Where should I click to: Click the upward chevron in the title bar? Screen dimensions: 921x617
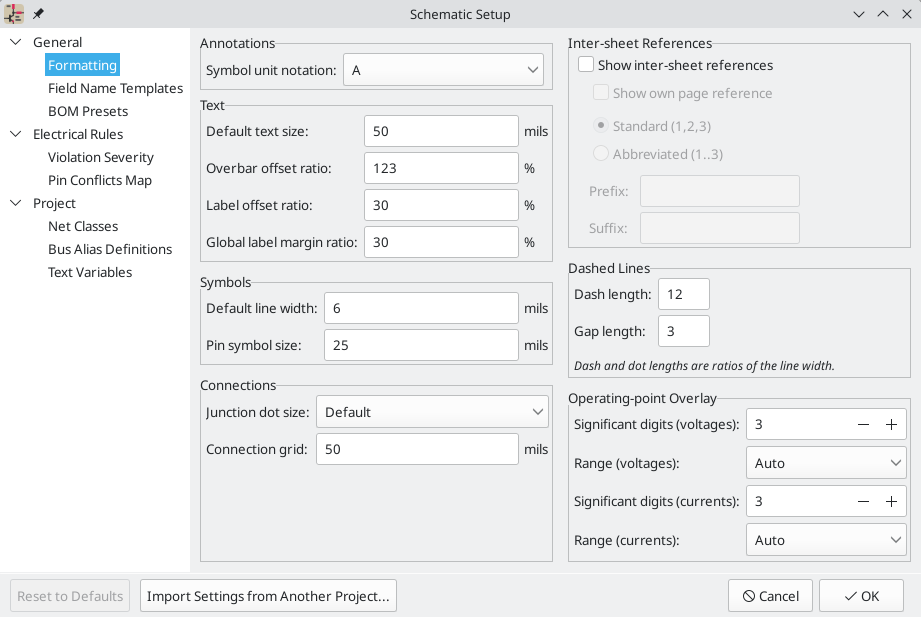(882, 14)
